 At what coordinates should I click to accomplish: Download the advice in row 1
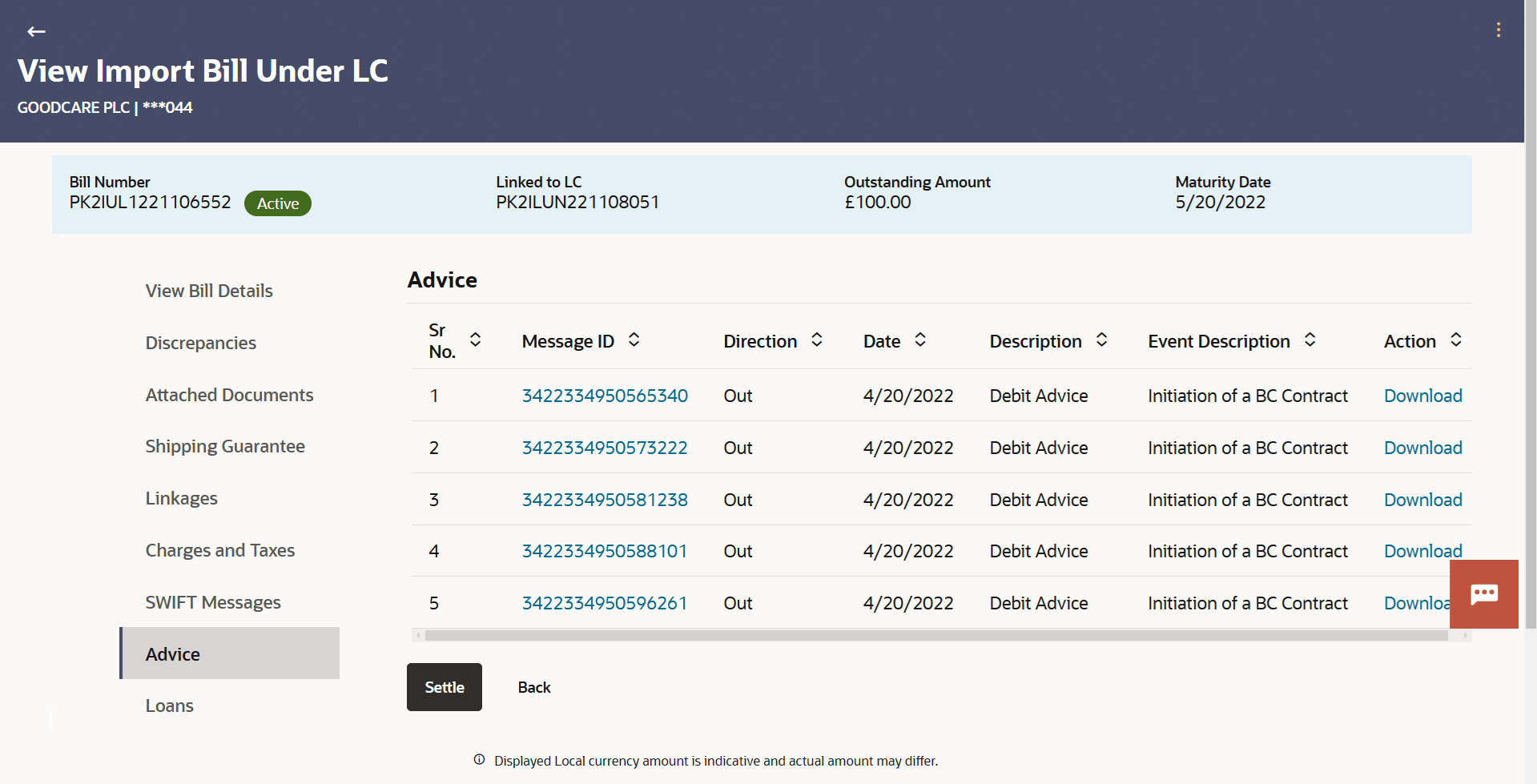coord(1423,396)
